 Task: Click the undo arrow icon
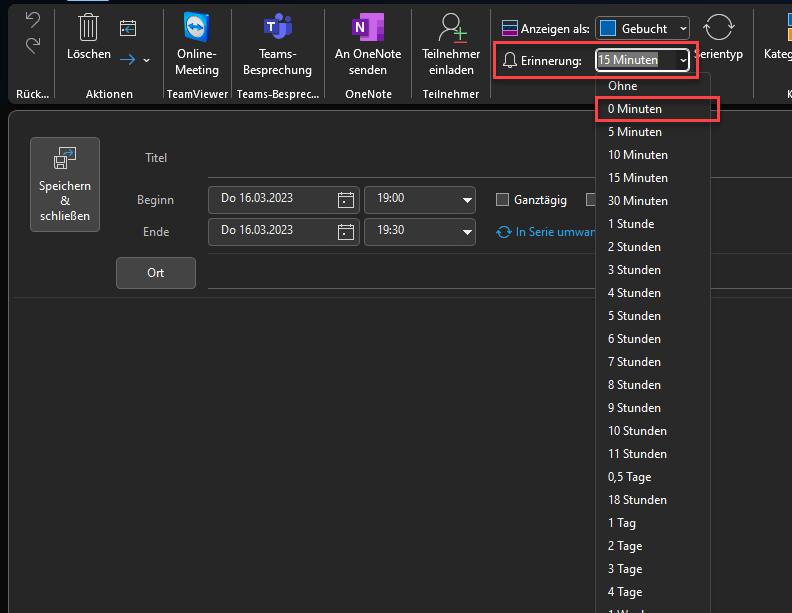tap(33, 20)
